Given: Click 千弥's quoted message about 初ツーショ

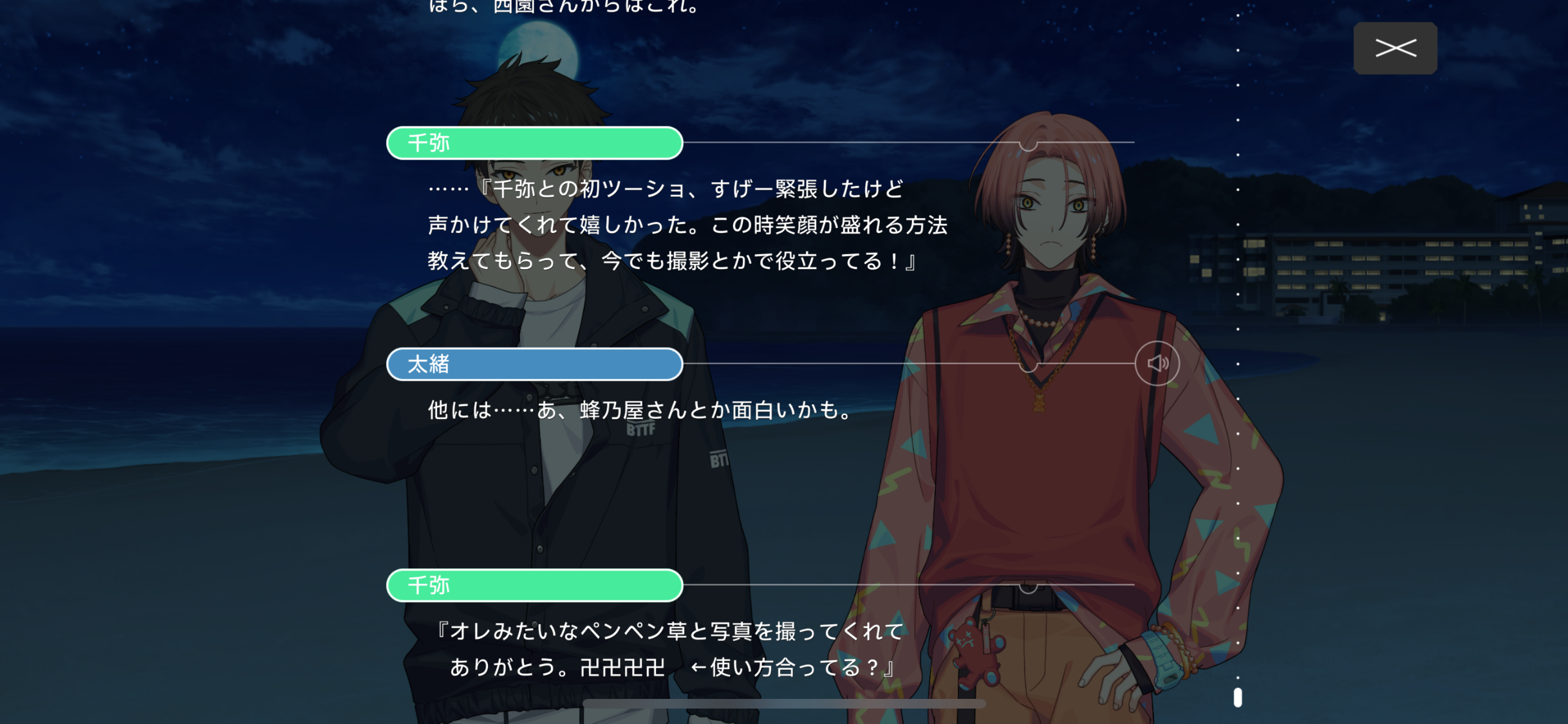Looking at the screenshot, I should [687, 225].
